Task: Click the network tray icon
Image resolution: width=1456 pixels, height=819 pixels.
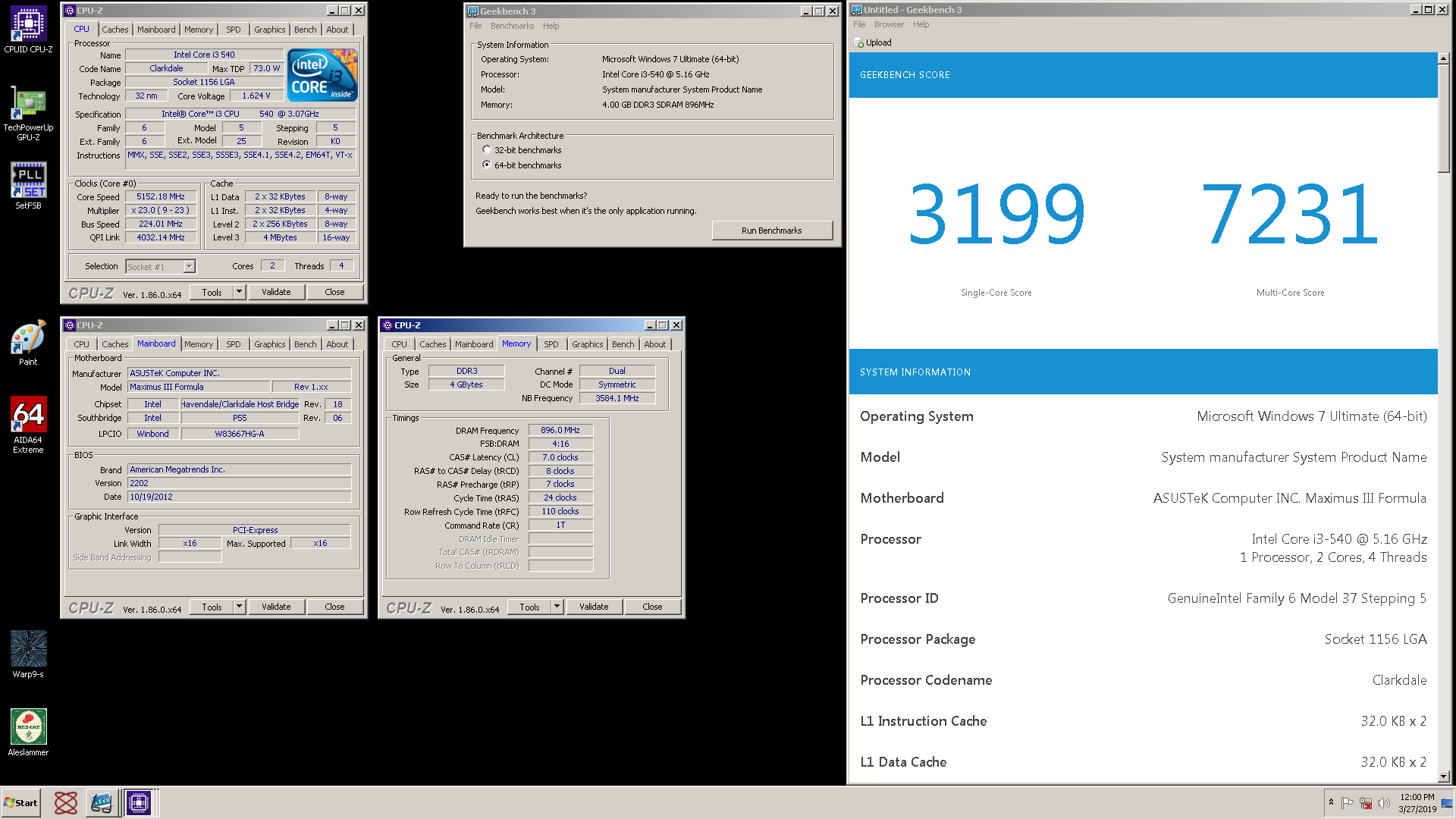Action: click(x=1366, y=803)
